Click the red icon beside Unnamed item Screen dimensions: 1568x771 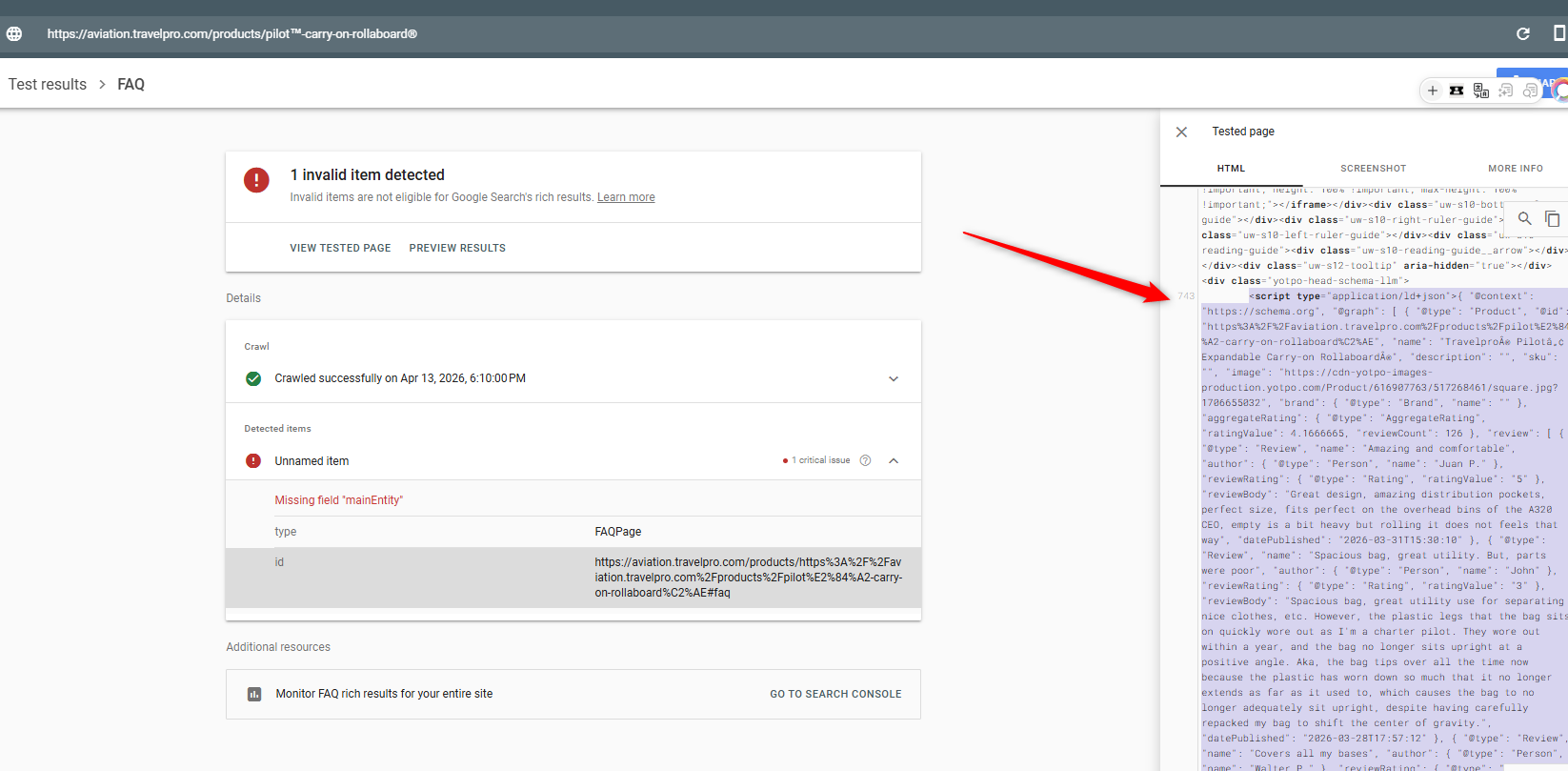point(253,460)
